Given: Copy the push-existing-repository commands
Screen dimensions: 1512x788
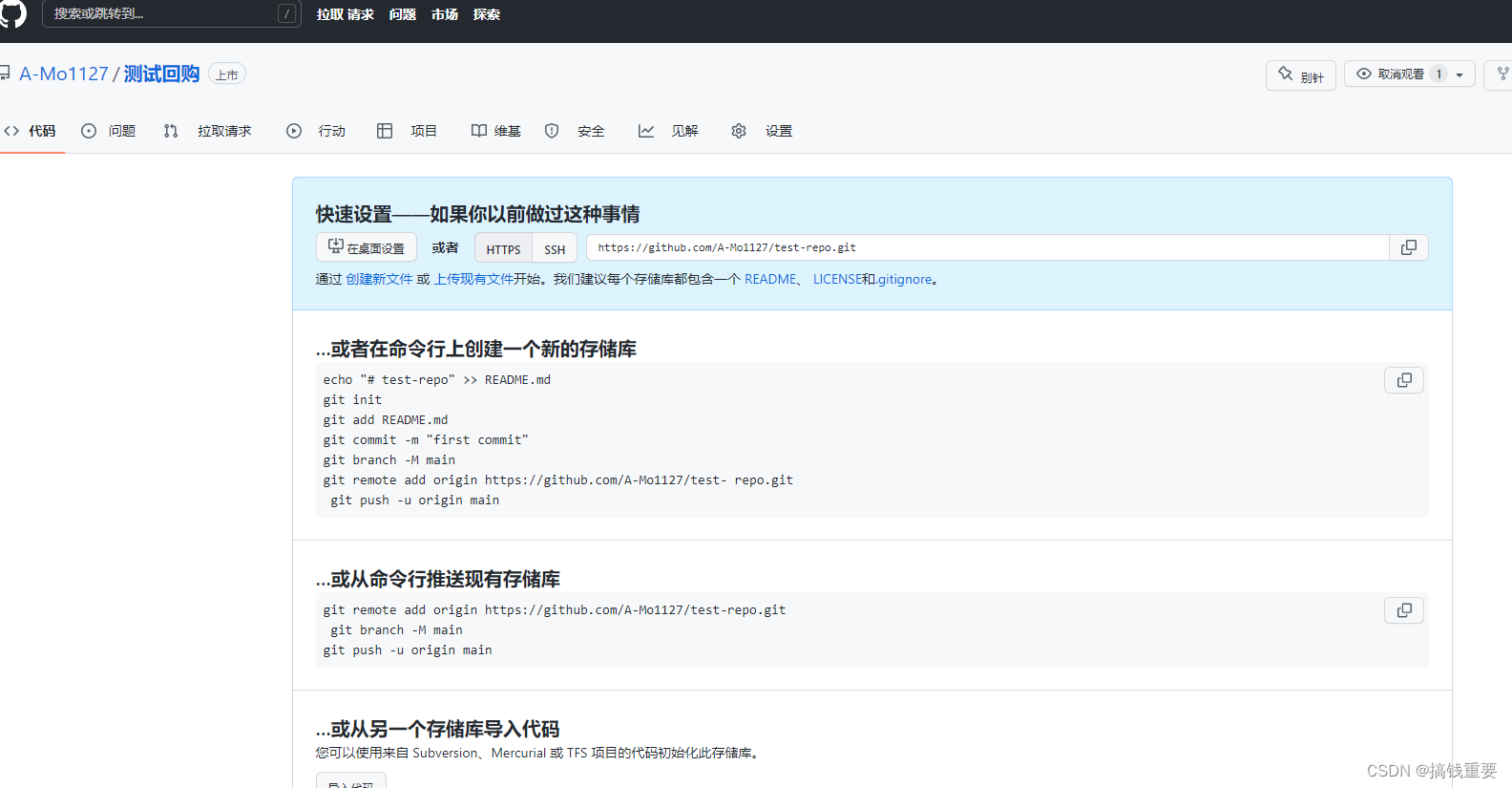Looking at the screenshot, I should tap(1404, 610).
